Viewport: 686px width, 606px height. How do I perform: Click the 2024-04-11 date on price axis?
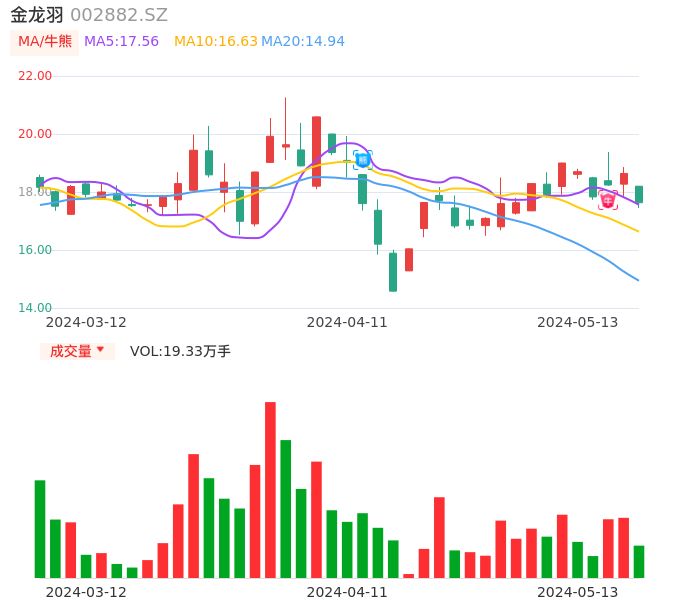click(347, 322)
